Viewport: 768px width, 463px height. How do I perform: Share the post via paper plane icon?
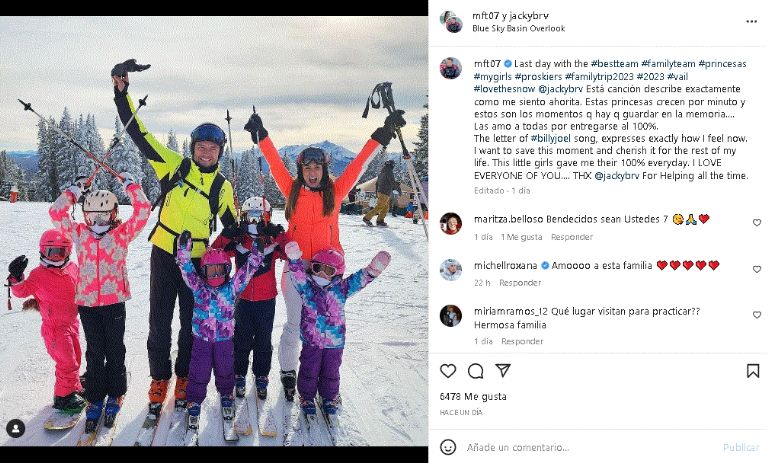[503, 370]
